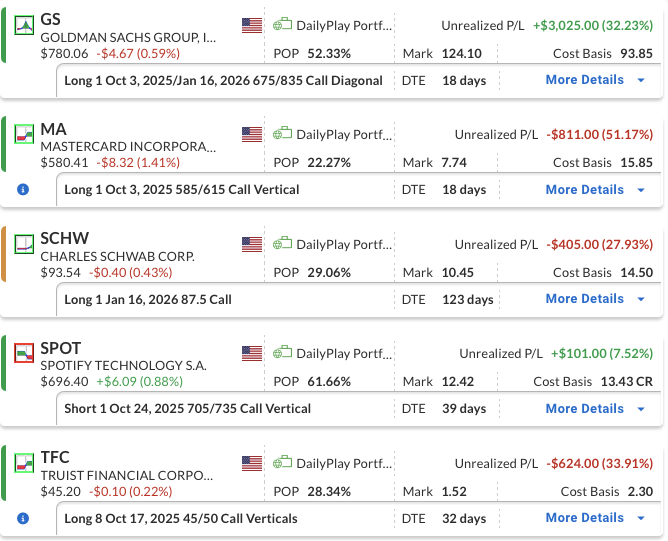Click the info icon on MA row

coord(23,189)
